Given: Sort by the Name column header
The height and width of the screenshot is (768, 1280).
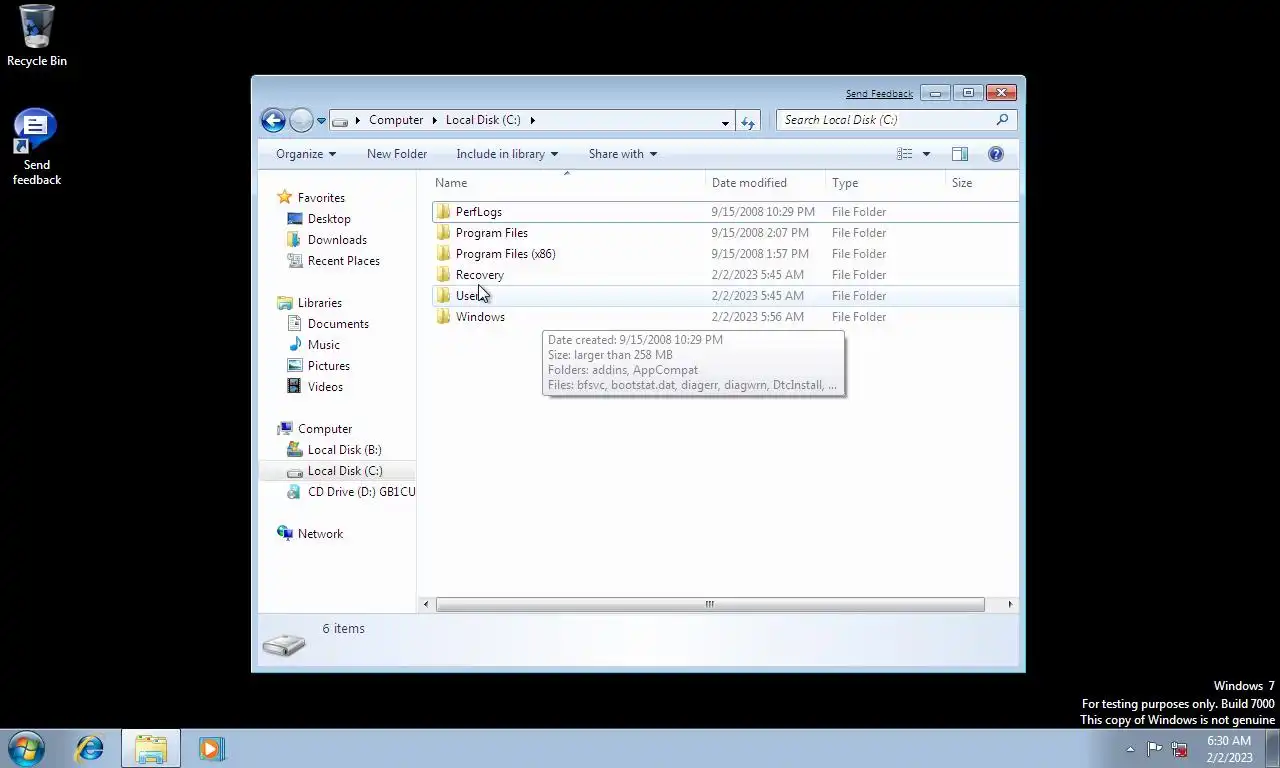Looking at the screenshot, I should point(568,183).
